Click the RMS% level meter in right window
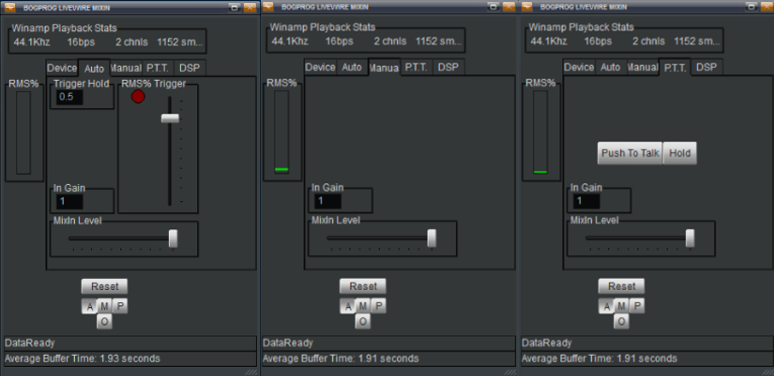Image resolution: width=774 pixels, height=376 pixels. pos(541,132)
